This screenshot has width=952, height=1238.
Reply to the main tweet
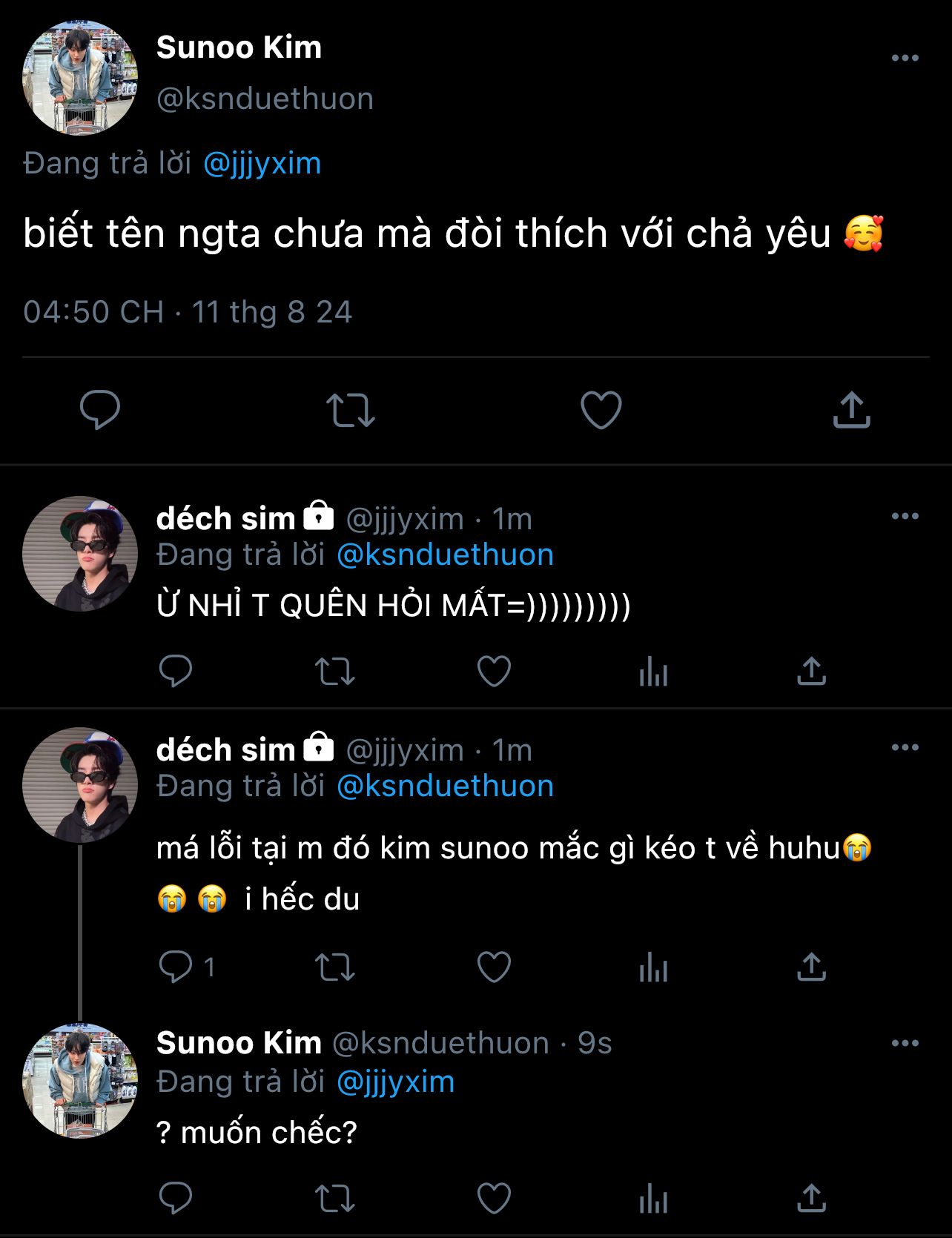(100, 410)
